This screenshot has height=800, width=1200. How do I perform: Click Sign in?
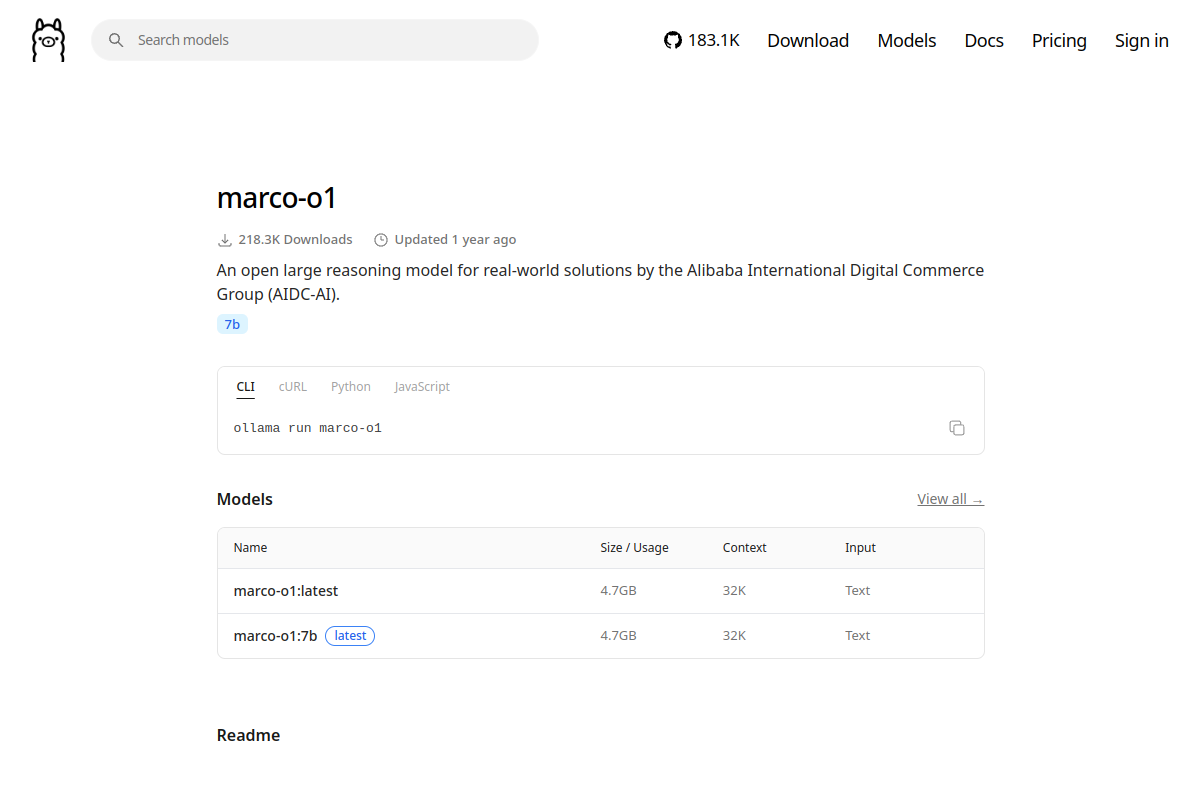coord(1142,40)
